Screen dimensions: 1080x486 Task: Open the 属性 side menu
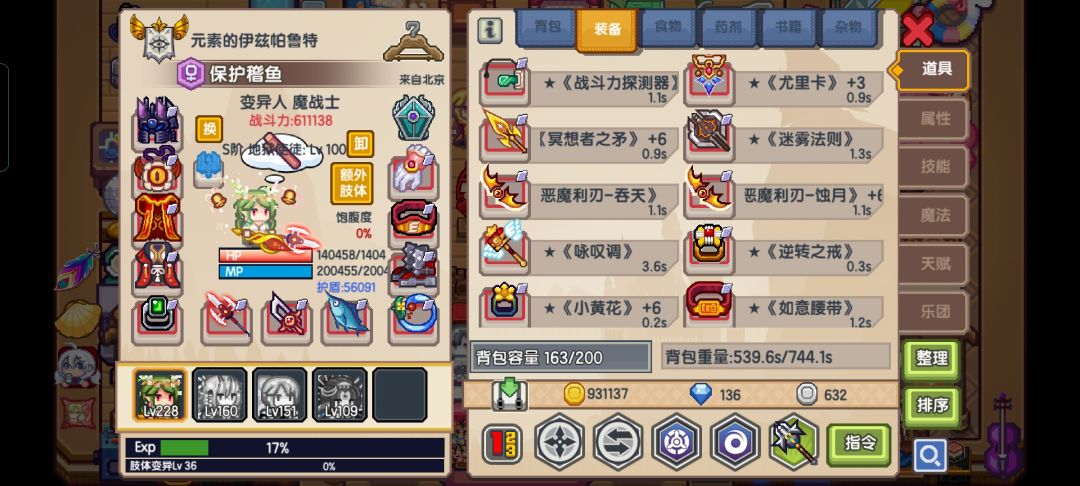935,118
